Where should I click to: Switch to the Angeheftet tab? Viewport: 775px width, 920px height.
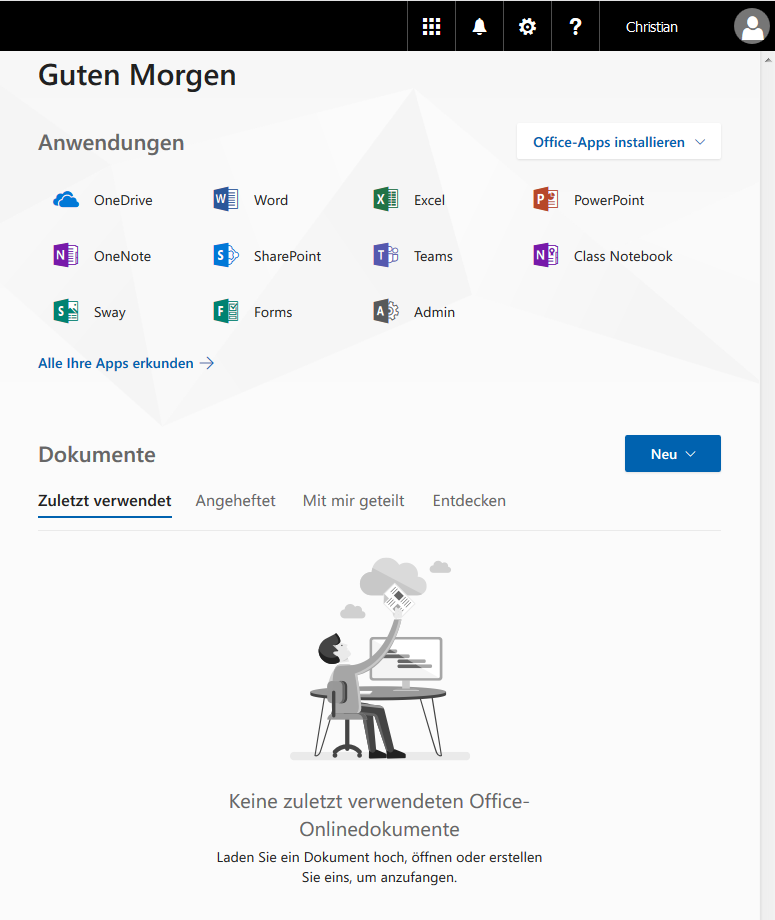(x=235, y=501)
